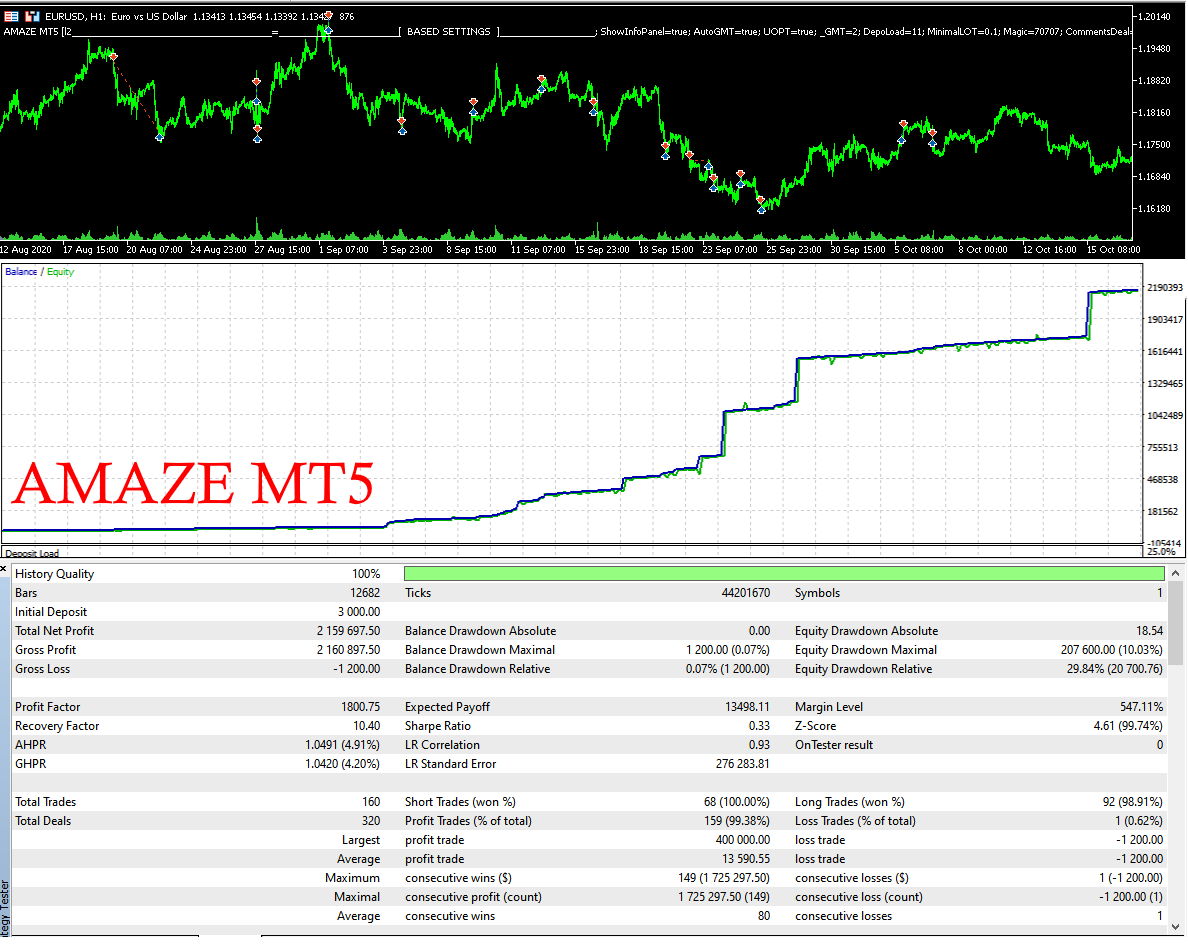
Task: Open the Depth of Market icon beside EURUSD
Action: (33, 16)
